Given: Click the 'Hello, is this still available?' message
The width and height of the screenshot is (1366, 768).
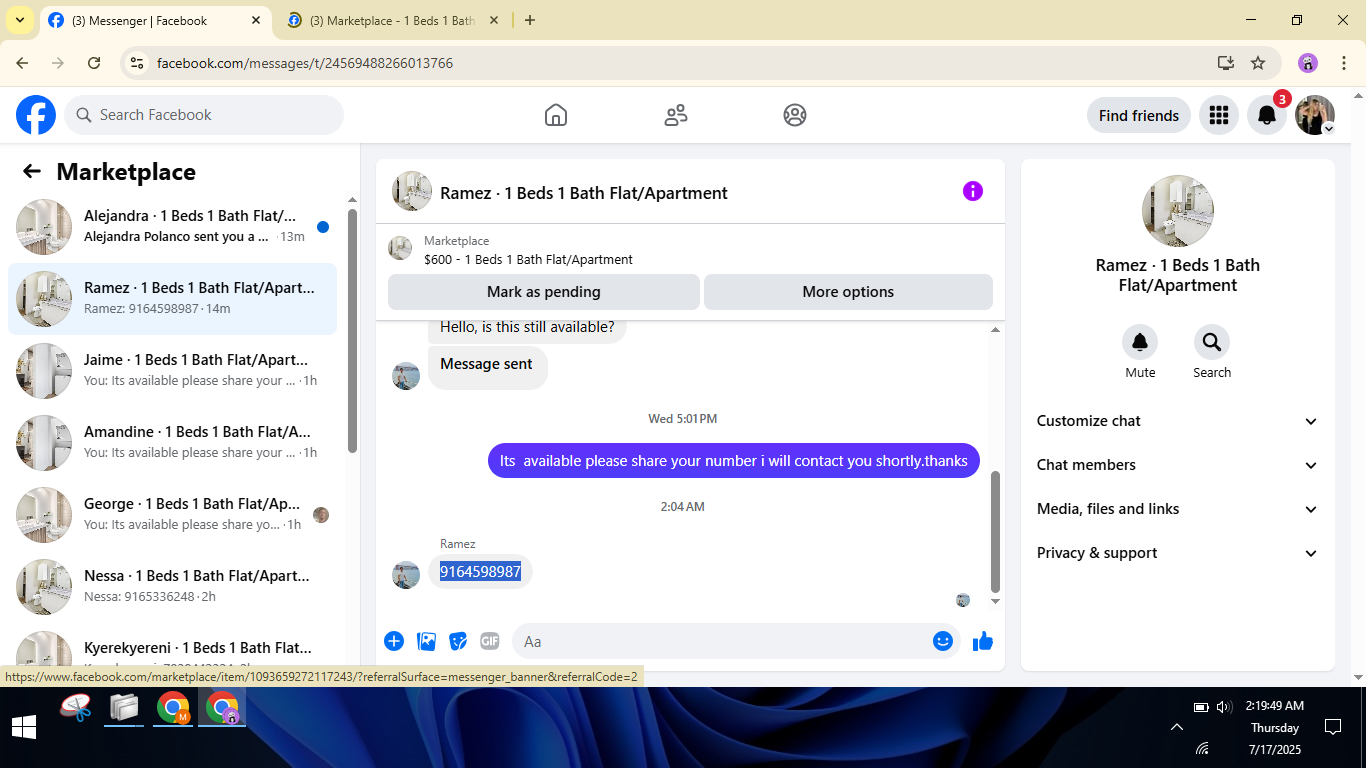Looking at the screenshot, I should click(527, 327).
